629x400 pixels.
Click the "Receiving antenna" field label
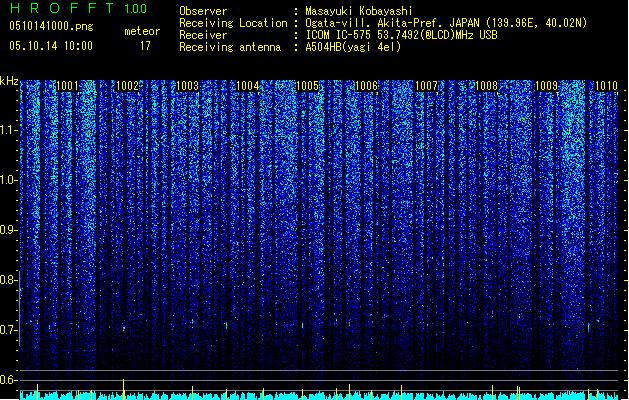point(230,47)
